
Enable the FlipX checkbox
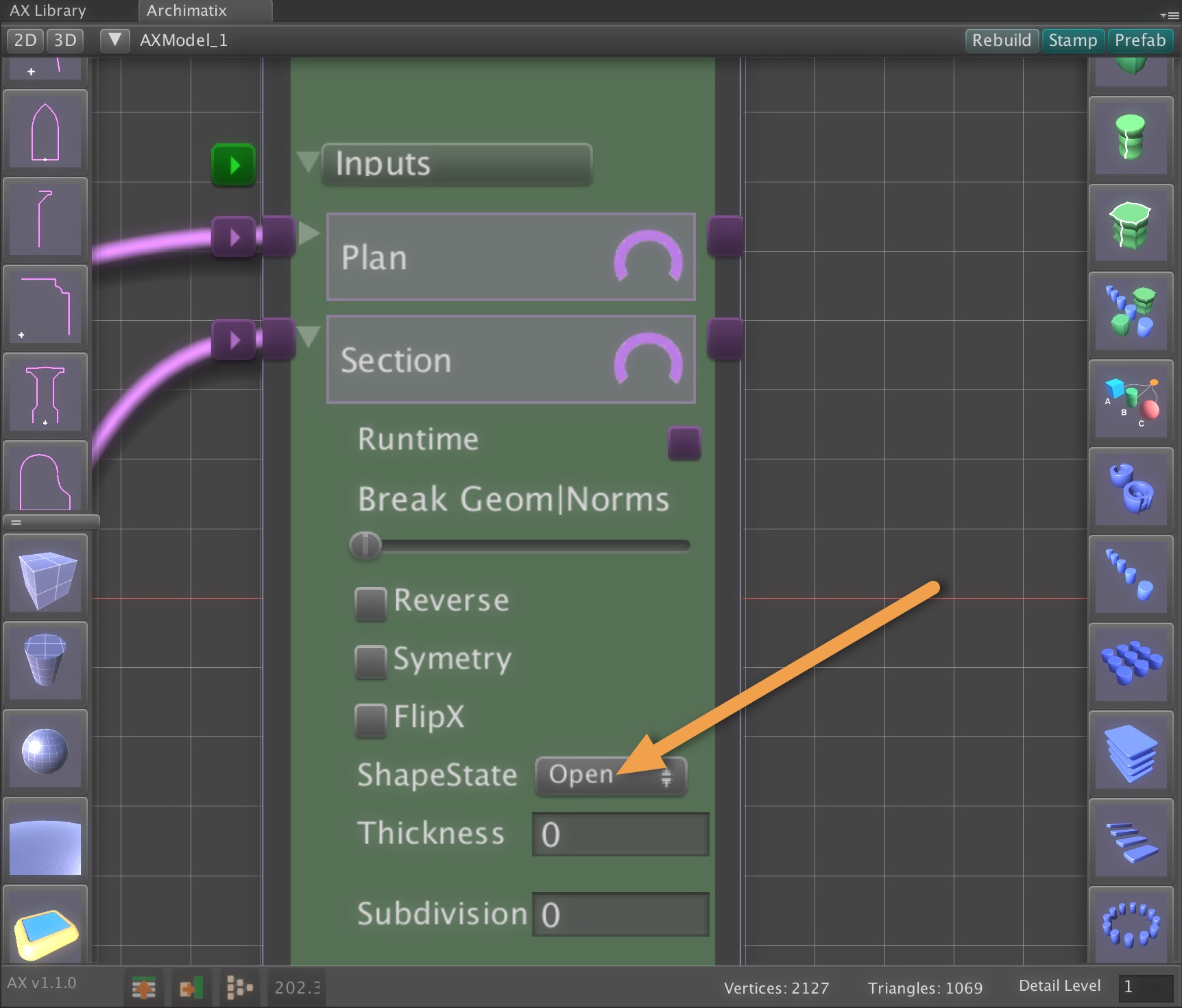coord(371,720)
